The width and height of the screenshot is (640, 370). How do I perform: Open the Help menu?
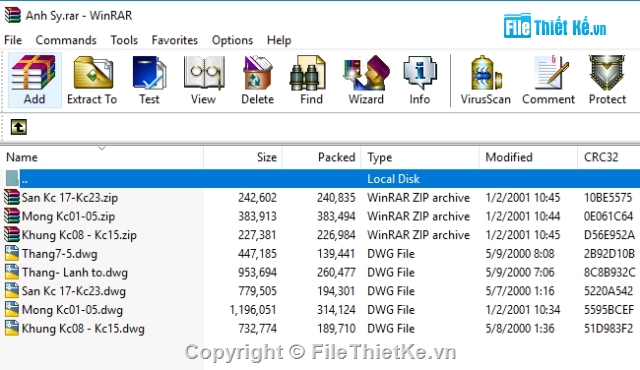[279, 40]
